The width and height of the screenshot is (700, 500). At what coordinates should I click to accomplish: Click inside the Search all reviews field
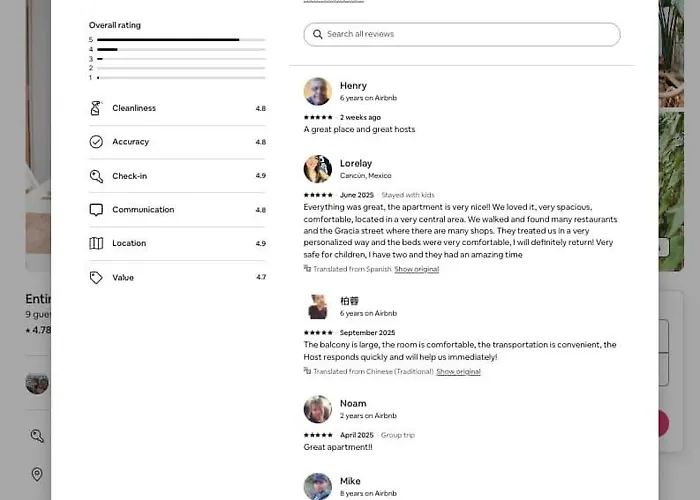pyautogui.click(x=462, y=34)
